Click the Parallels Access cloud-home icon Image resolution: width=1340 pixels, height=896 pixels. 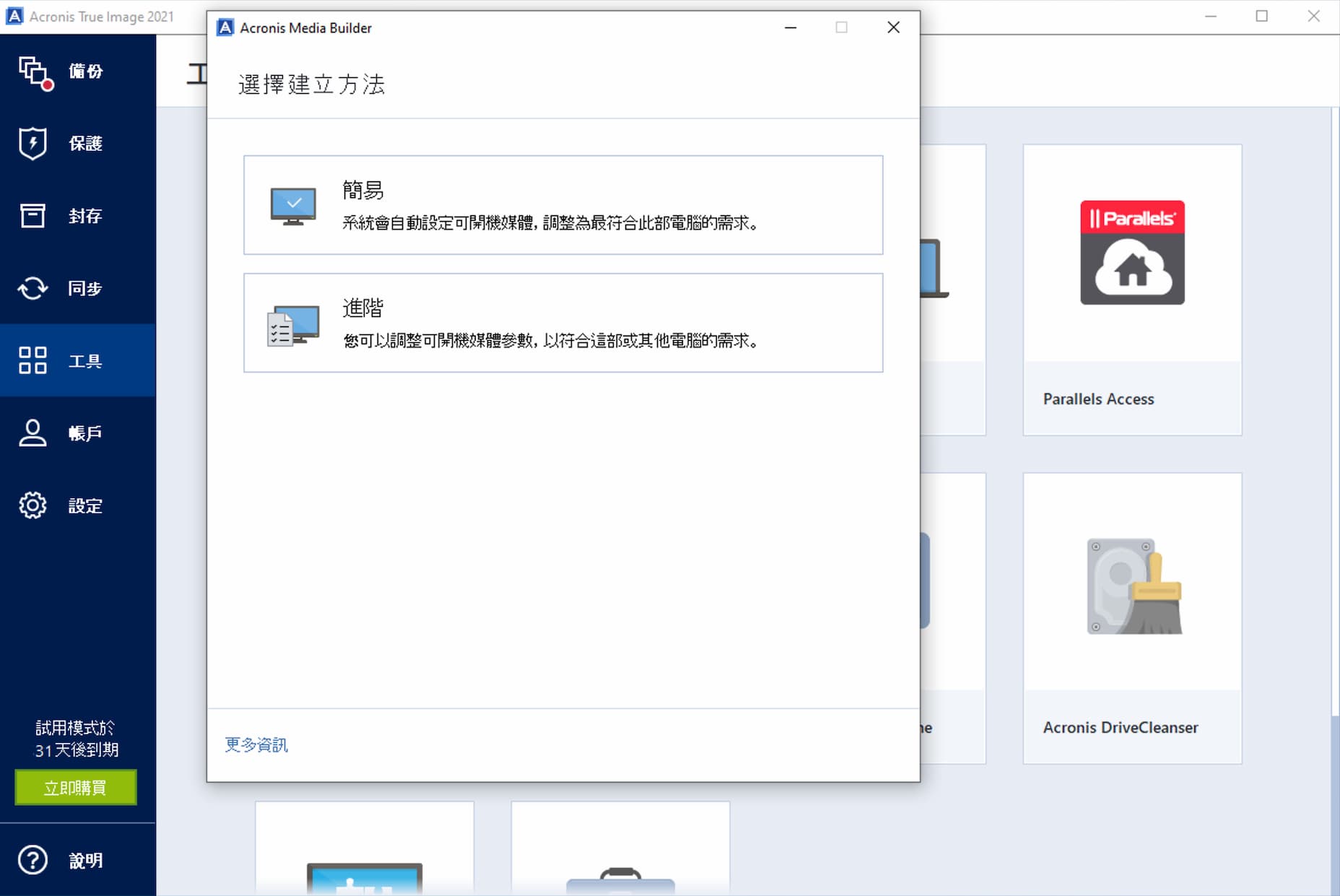point(1132,253)
